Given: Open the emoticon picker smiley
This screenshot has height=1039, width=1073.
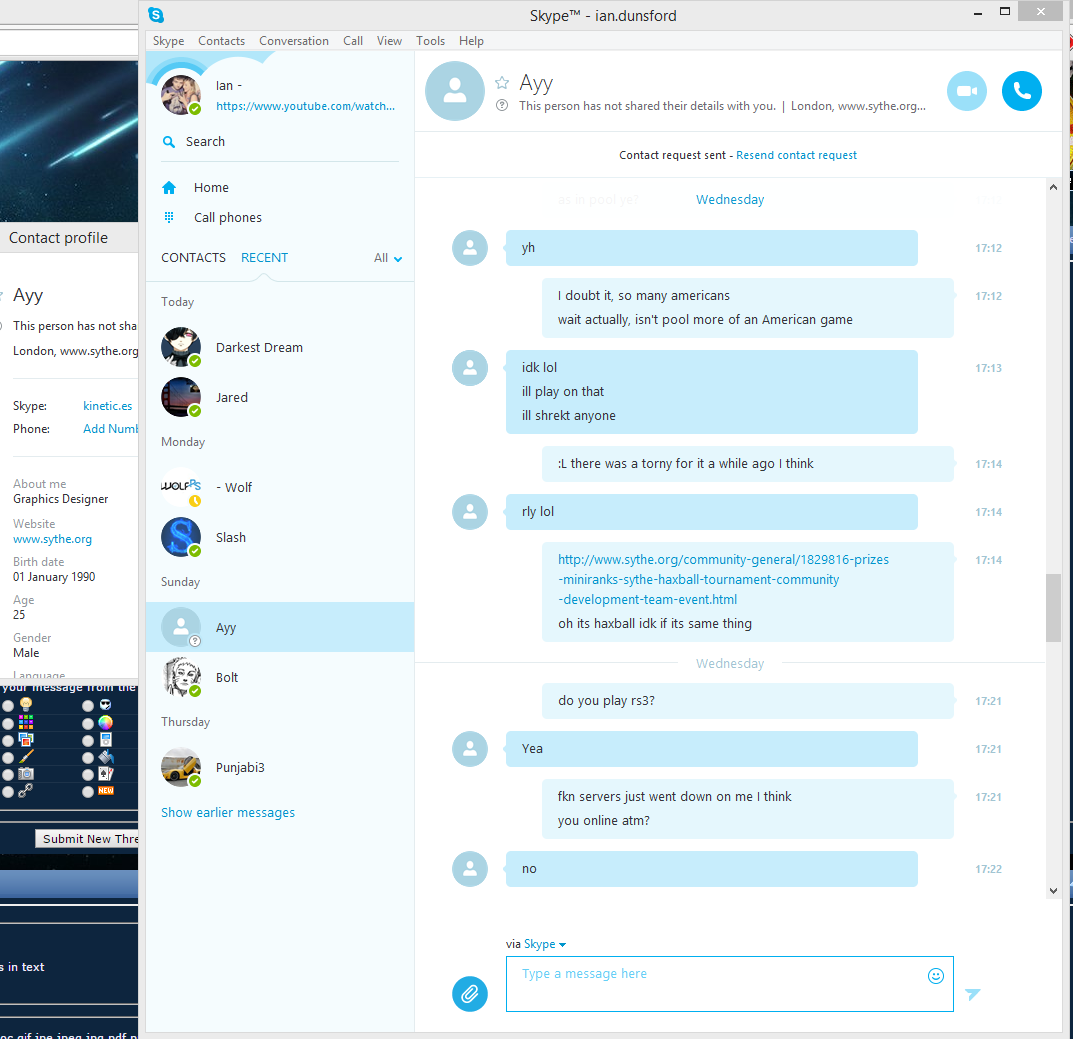Looking at the screenshot, I should point(935,976).
